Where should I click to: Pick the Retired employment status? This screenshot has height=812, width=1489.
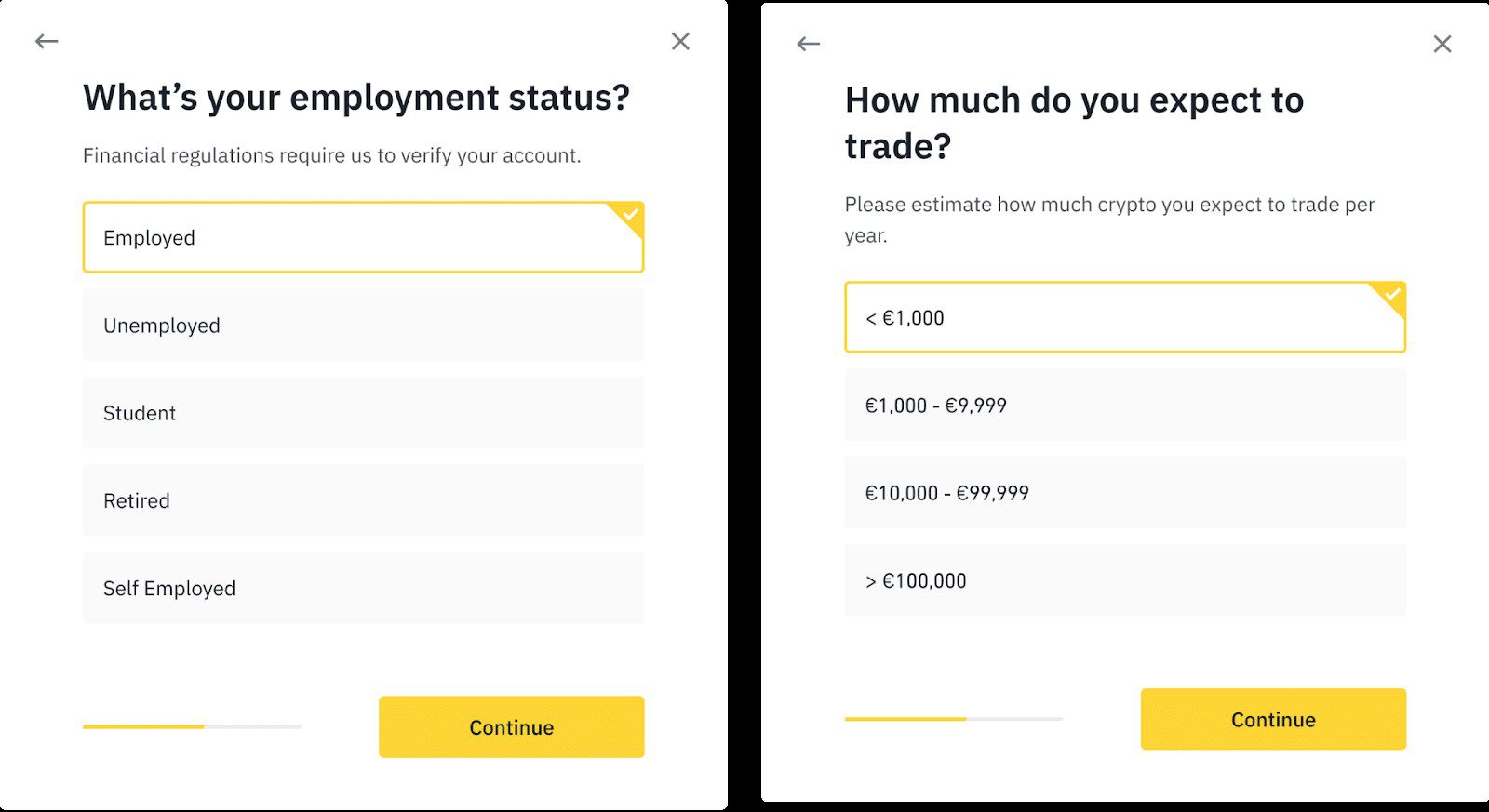tap(363, 500)
